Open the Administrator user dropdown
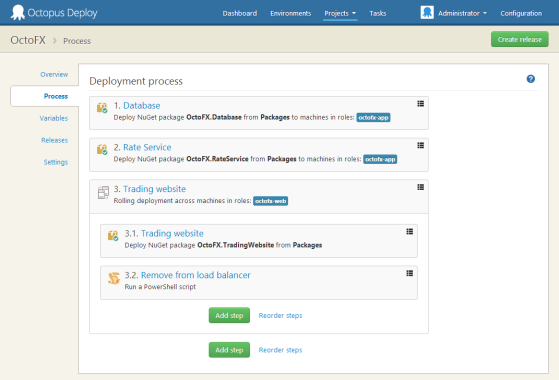 [x=462, y=13]
